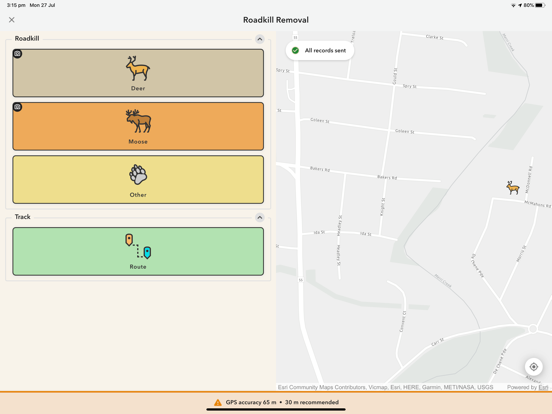
Task: Close the Roadkill Removal project
Action: click(12, 20)
